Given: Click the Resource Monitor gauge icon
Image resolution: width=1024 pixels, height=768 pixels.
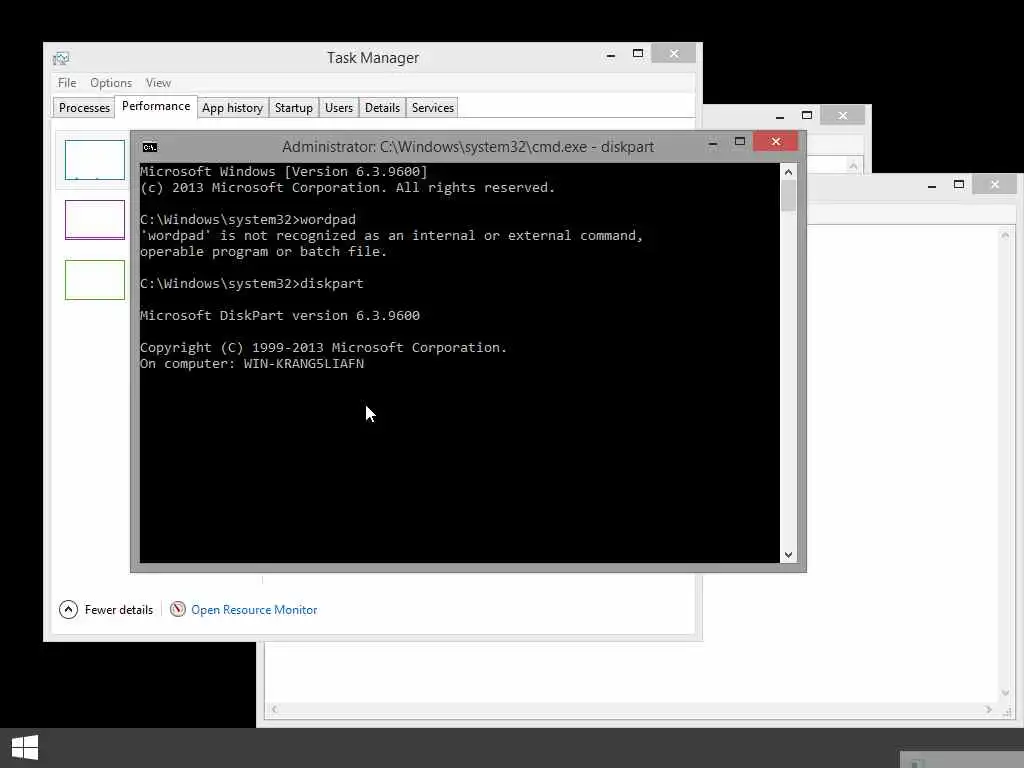Looking at the screenshot, I should (x=178, y=609).
